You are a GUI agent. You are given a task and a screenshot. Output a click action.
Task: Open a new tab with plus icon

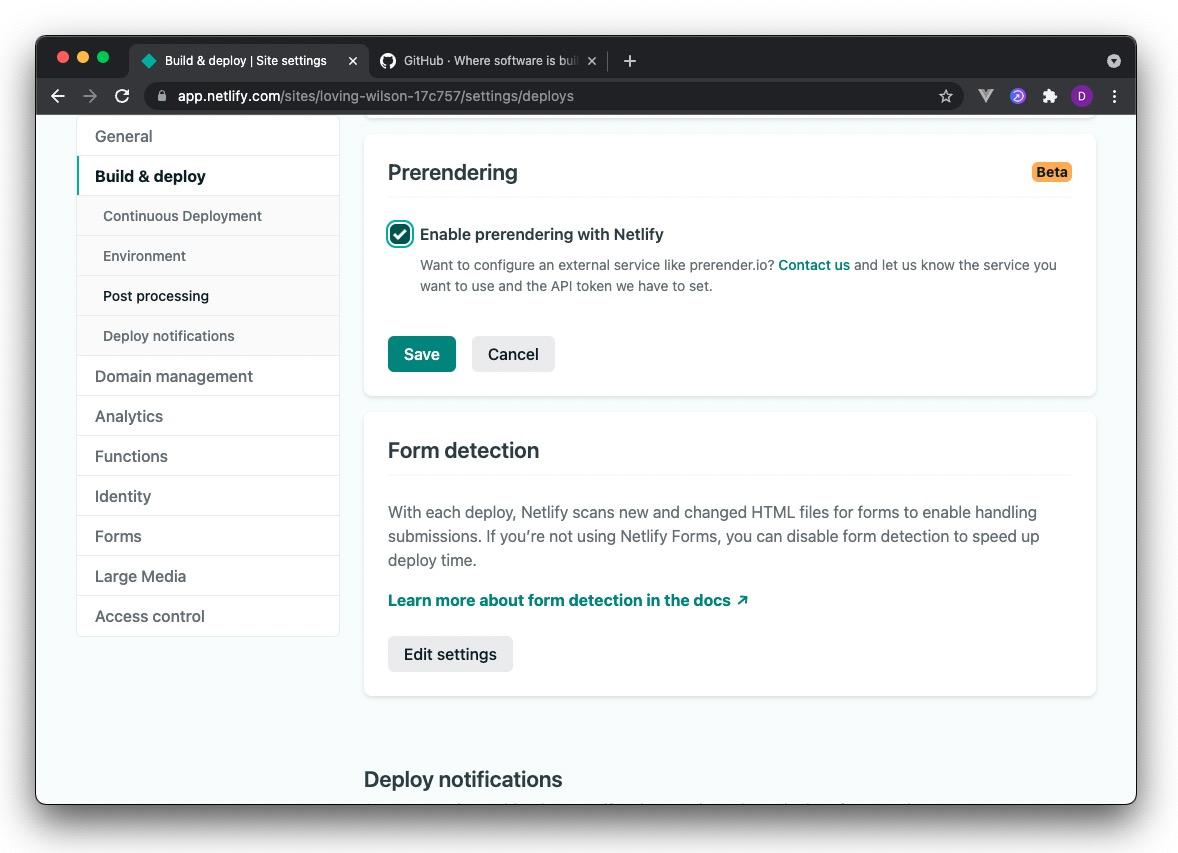[x=629, y=61]
